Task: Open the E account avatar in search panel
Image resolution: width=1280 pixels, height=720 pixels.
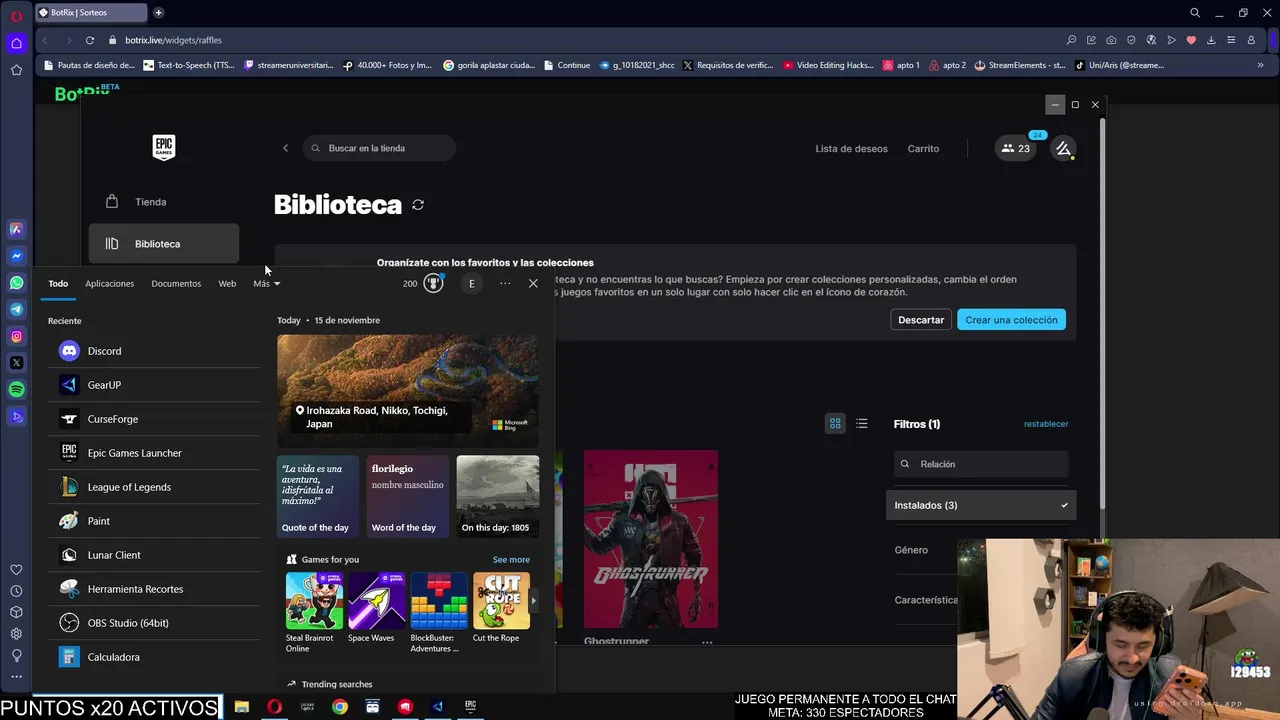Action: coord(471,283)
